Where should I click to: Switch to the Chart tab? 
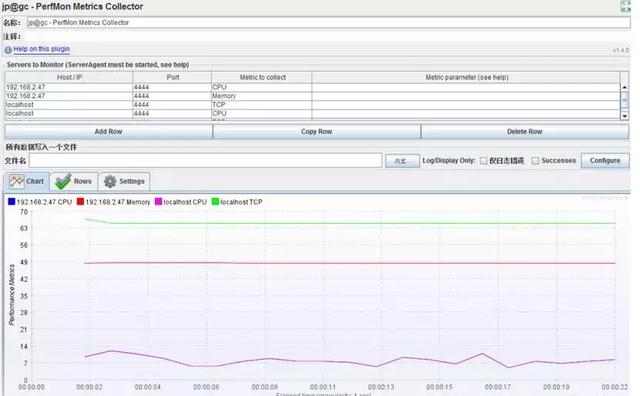coord(27,181)
